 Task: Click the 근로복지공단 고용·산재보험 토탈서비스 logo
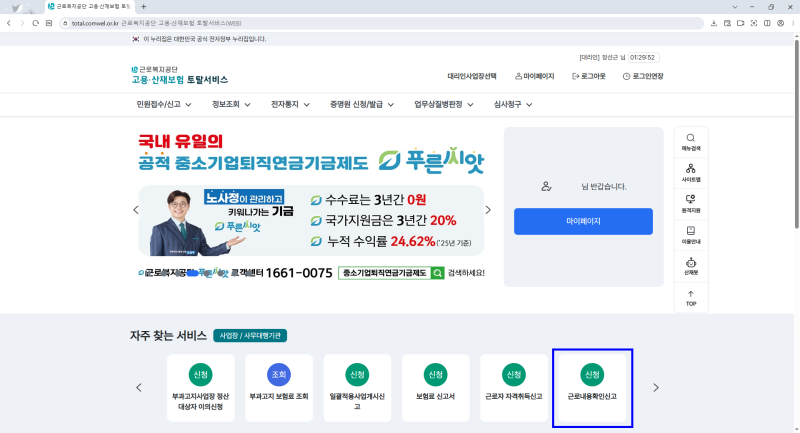point(179,75)
